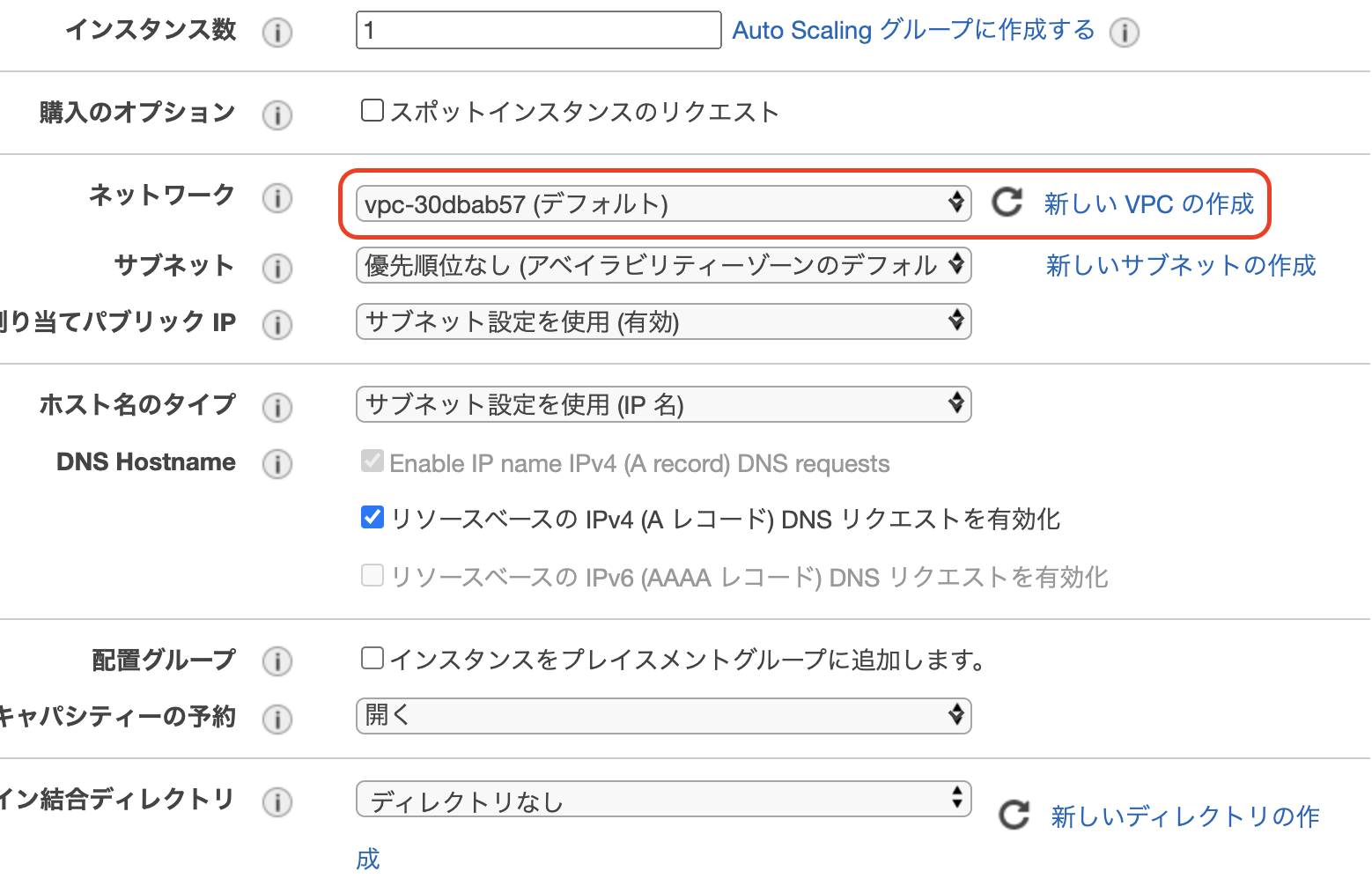Refresh the network (VPC) list
Screen dimensions: 1372x893
(x=1007, y=203)
